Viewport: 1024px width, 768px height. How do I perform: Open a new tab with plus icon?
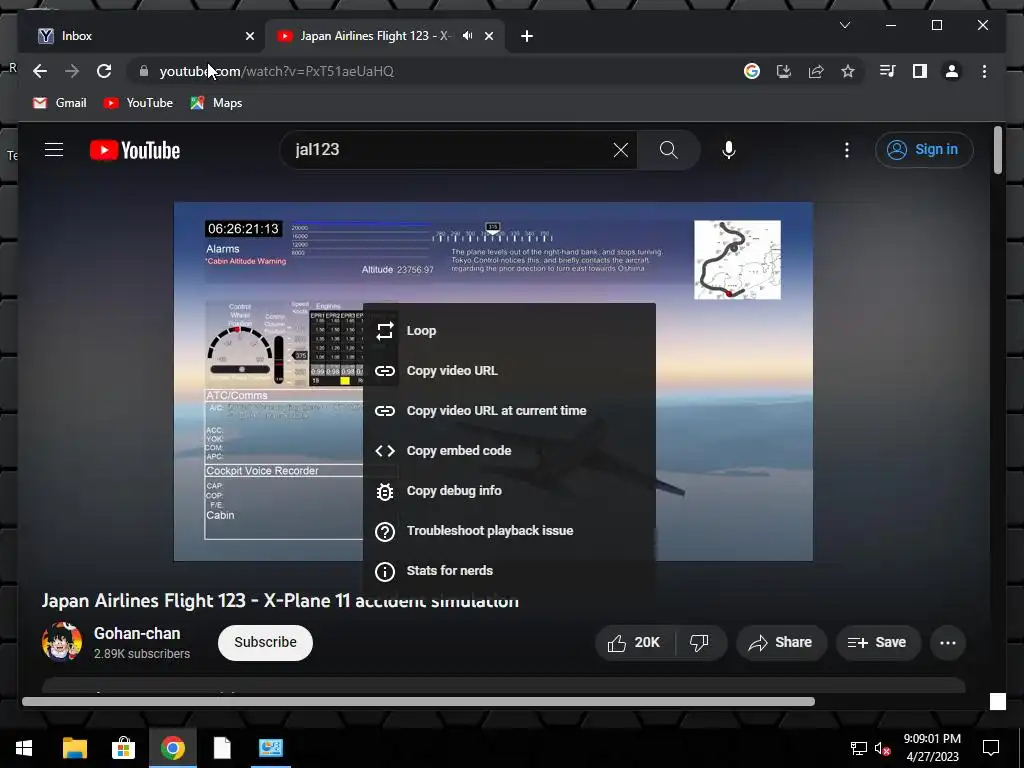click(x=527, y=36)
